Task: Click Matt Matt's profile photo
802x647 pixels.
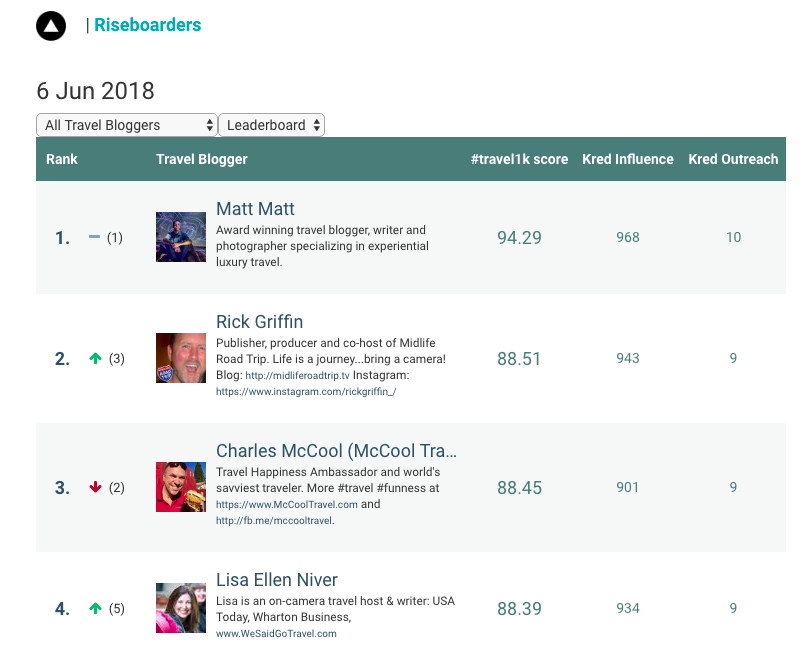Action: [181, 237]
